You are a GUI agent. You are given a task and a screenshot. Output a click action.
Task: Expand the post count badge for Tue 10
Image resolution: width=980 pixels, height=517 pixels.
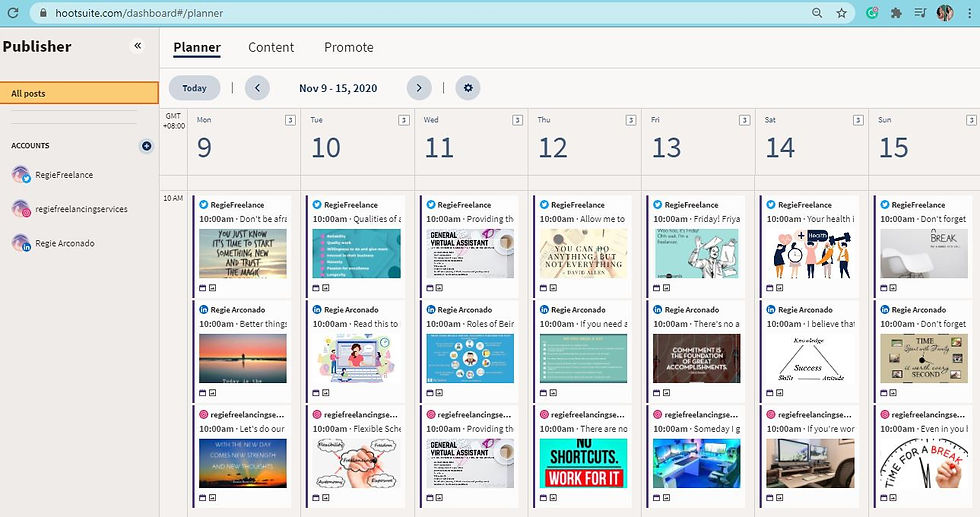404,120
